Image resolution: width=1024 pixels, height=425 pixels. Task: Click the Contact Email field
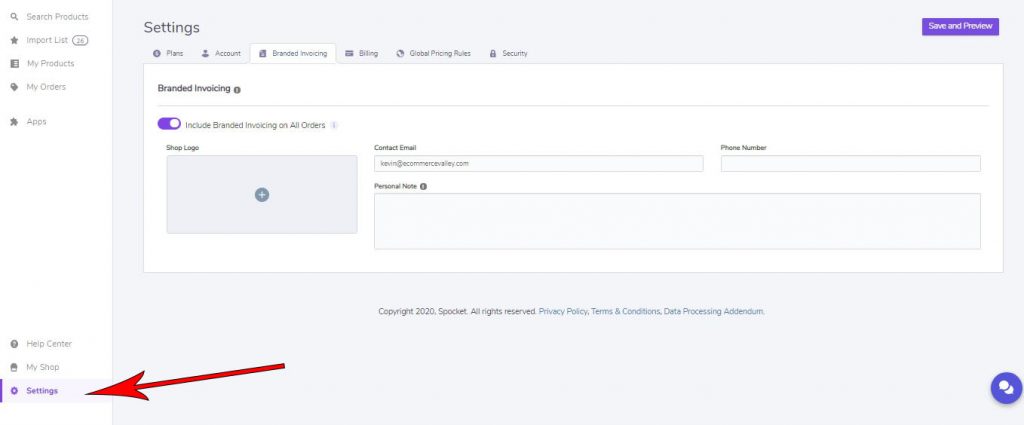pyautogui.click(x=539, y=163)
